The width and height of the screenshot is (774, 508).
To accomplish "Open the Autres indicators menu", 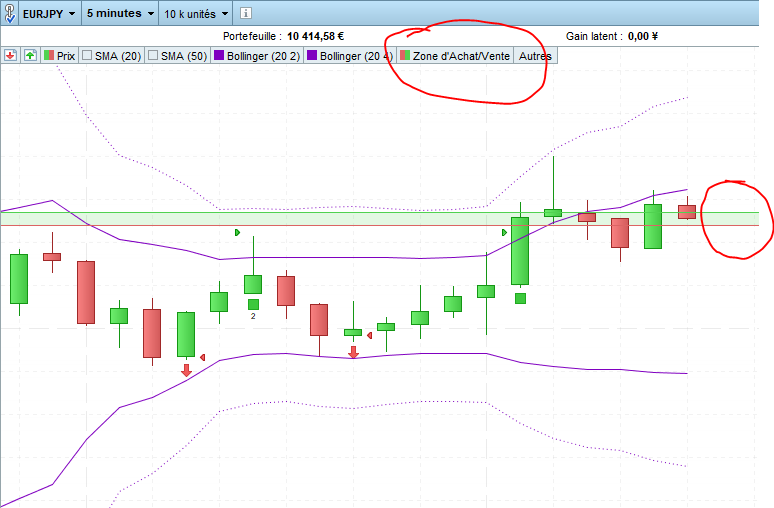I will pos(535,56).
